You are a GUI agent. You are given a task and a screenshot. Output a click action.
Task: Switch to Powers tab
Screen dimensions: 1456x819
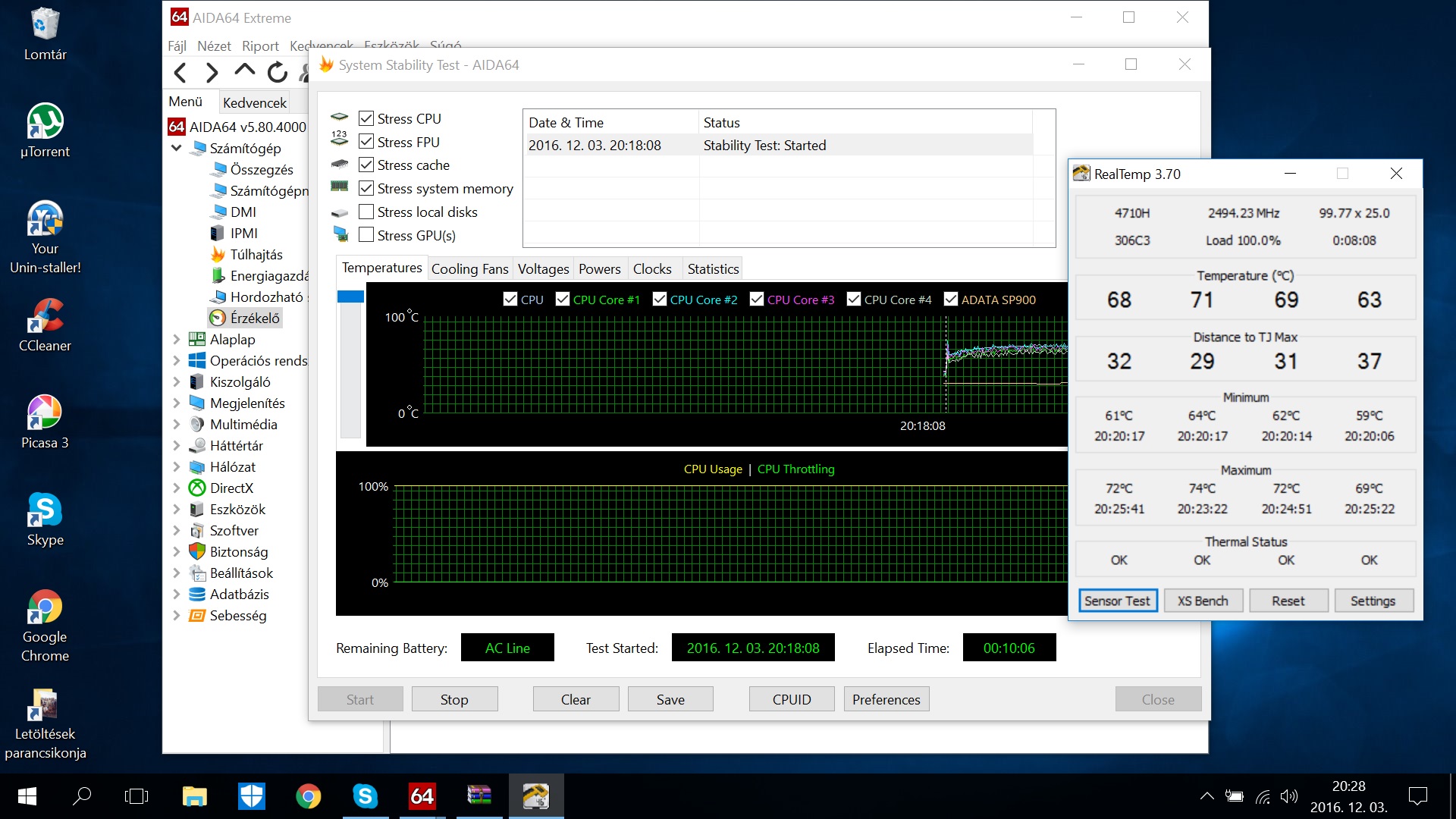(599, 269)
